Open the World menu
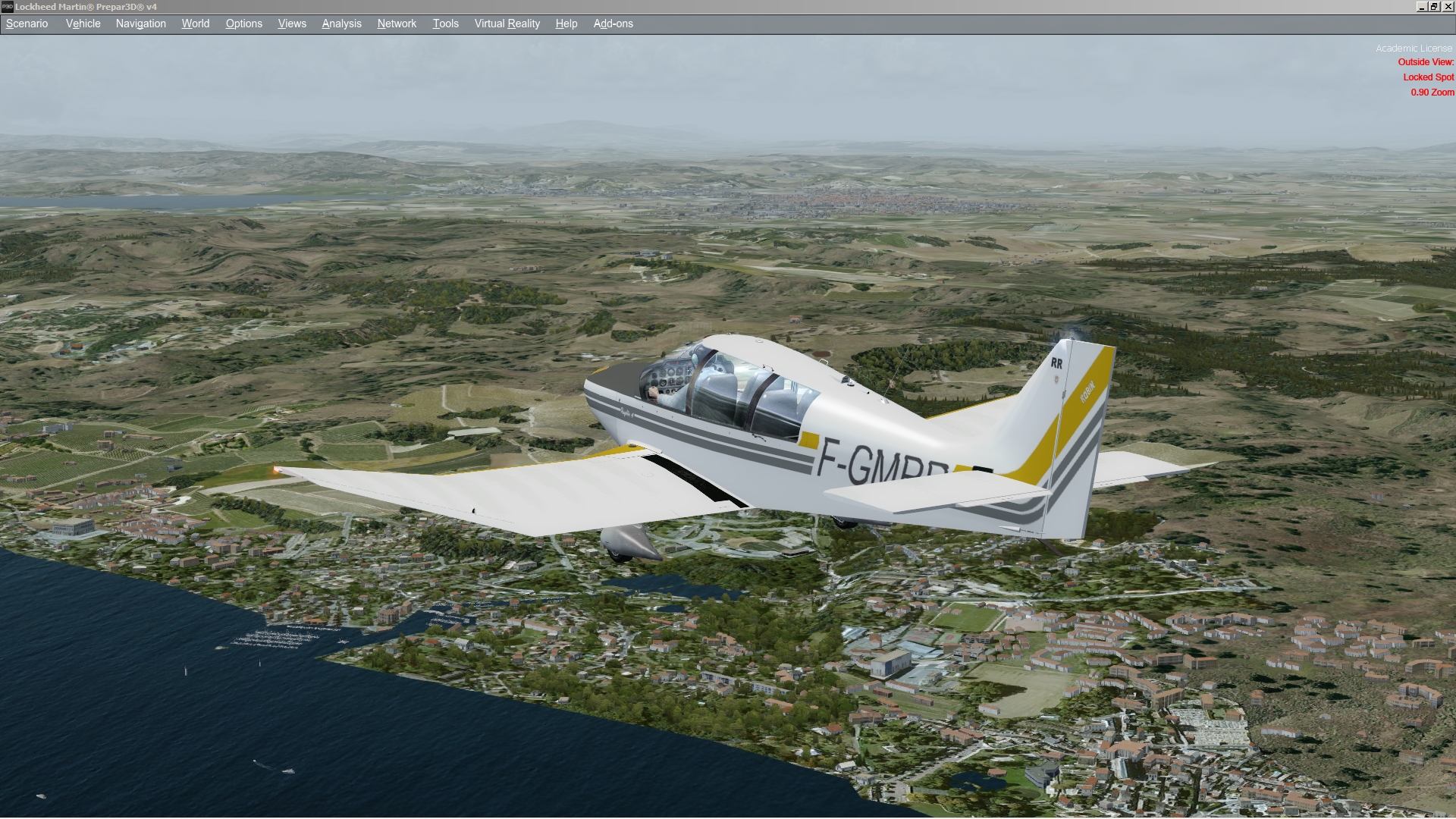This screenshot has height=819, width=1456. [x=196, y=24]
